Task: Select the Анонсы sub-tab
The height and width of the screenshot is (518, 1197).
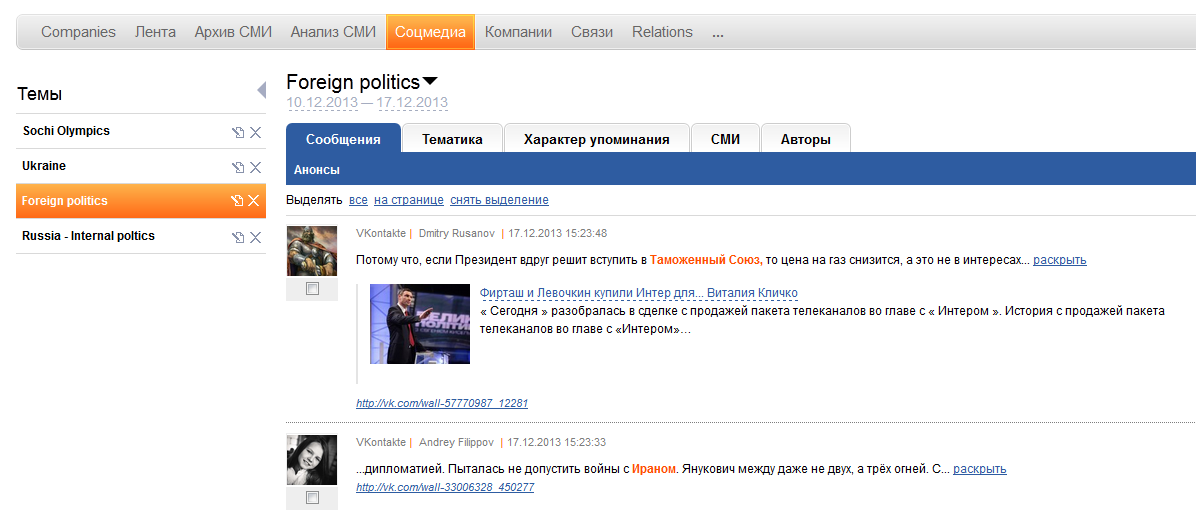Action: pos(317,170)
